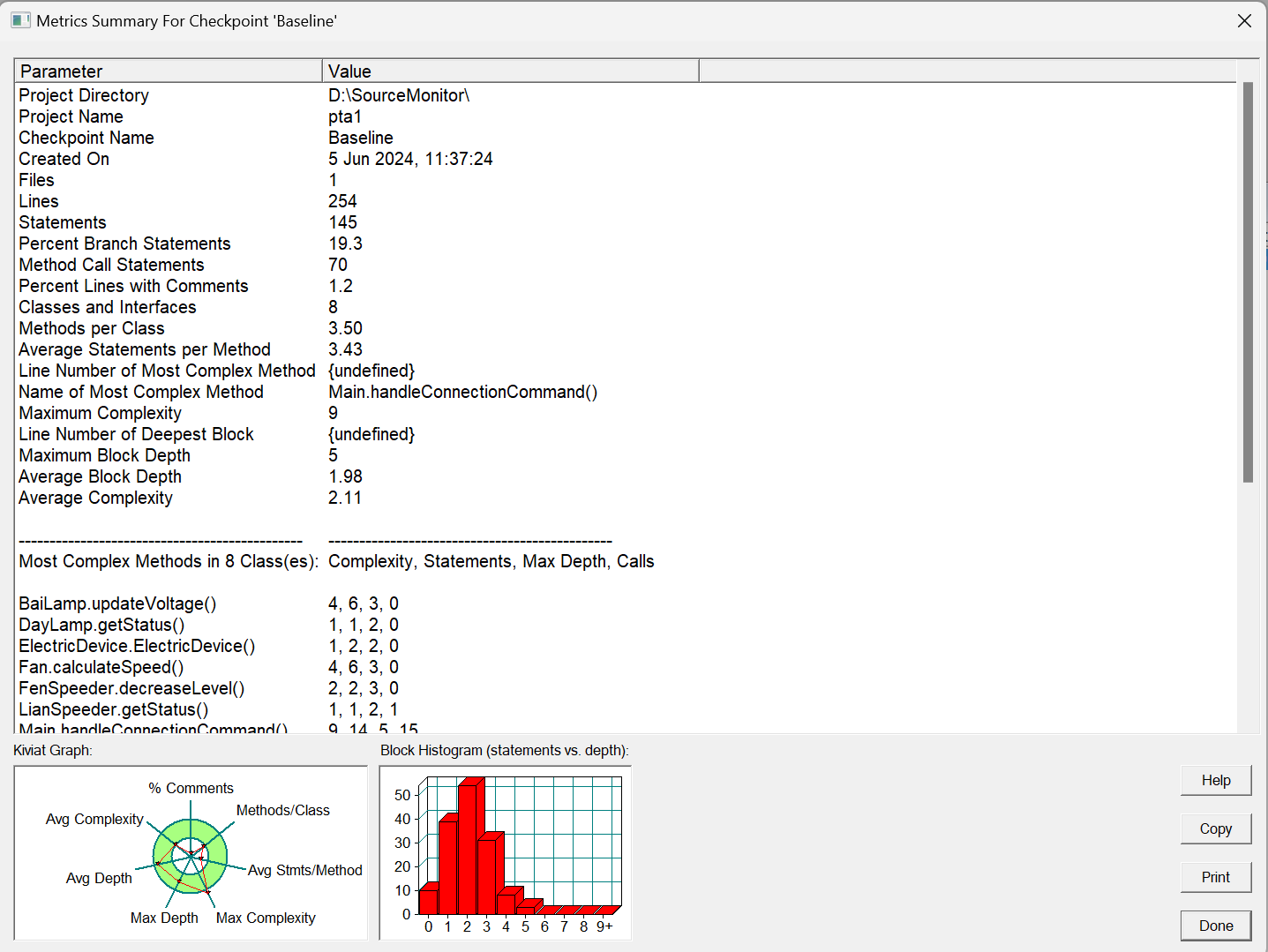Select the Average Complexity row
The image size is (1268, 952).
[625, 498]
